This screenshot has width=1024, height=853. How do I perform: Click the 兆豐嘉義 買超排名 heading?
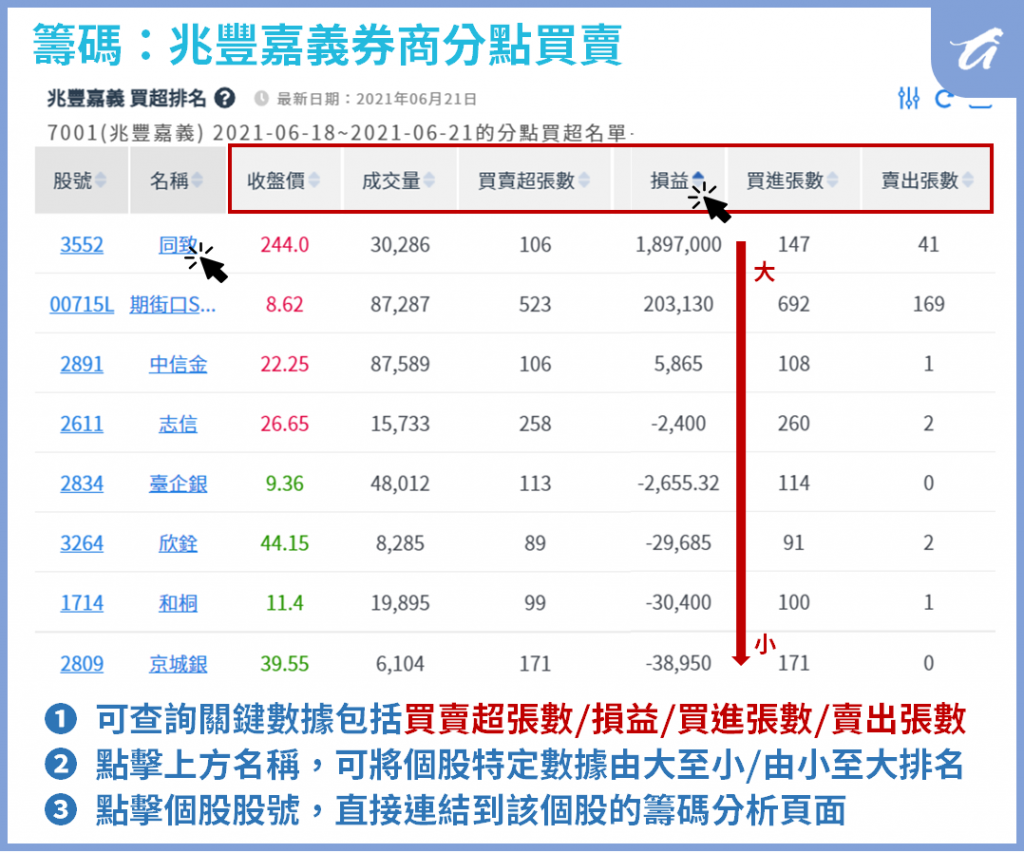pyautogui.click(x=127, y=99)
